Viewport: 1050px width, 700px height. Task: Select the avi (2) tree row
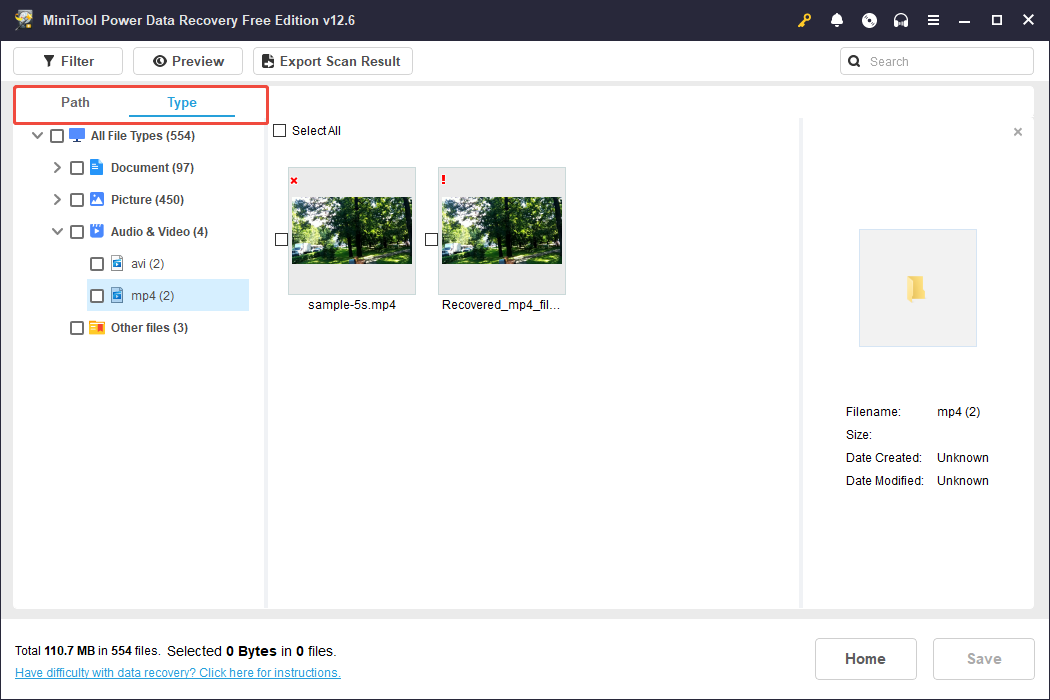(167, 263)
